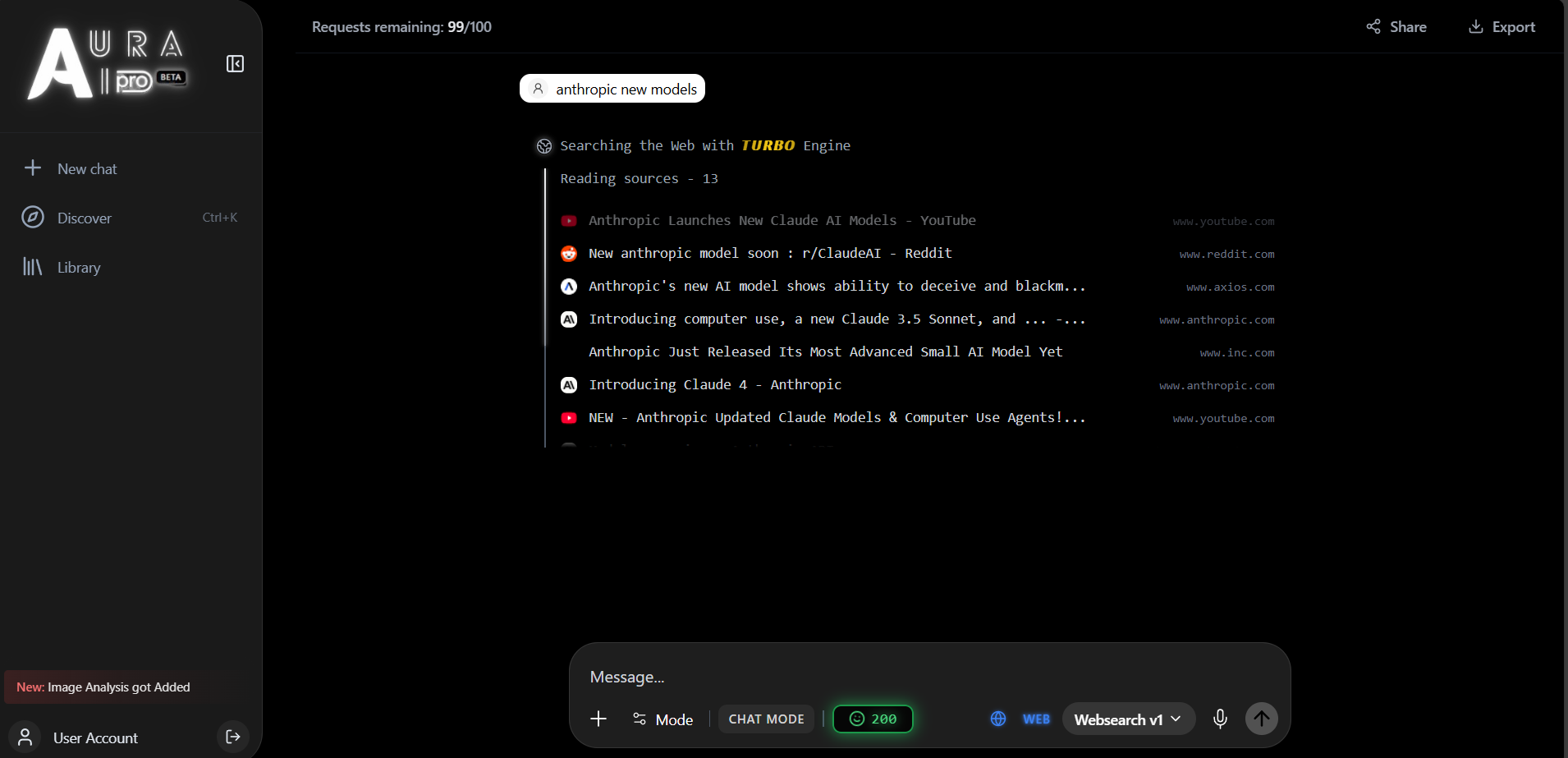Click 'www.axios.com' domain text
Viewport: 1568px width, 758px height.
(x=1230, y=287)
